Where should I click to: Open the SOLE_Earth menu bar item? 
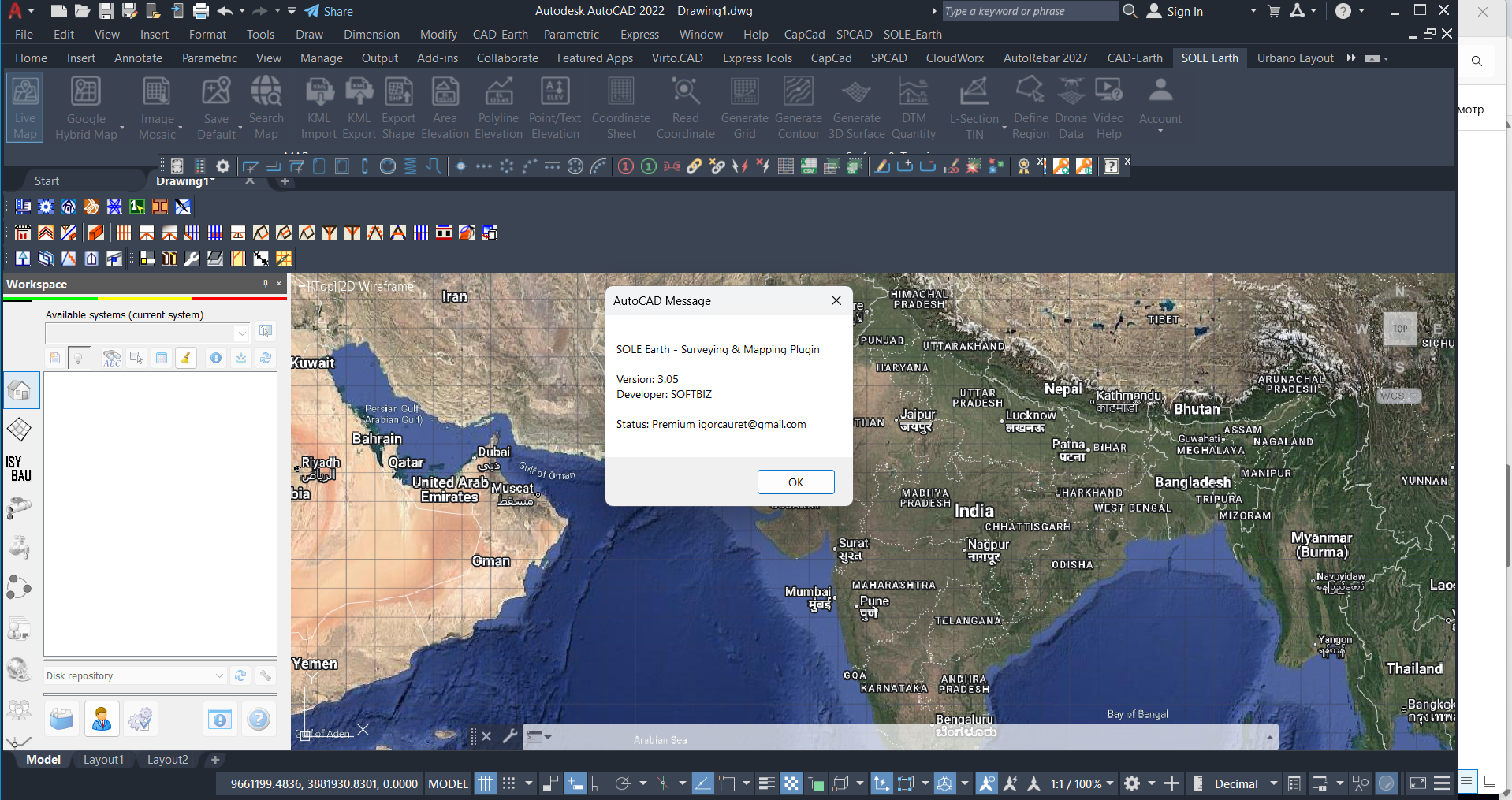[912, 34]
